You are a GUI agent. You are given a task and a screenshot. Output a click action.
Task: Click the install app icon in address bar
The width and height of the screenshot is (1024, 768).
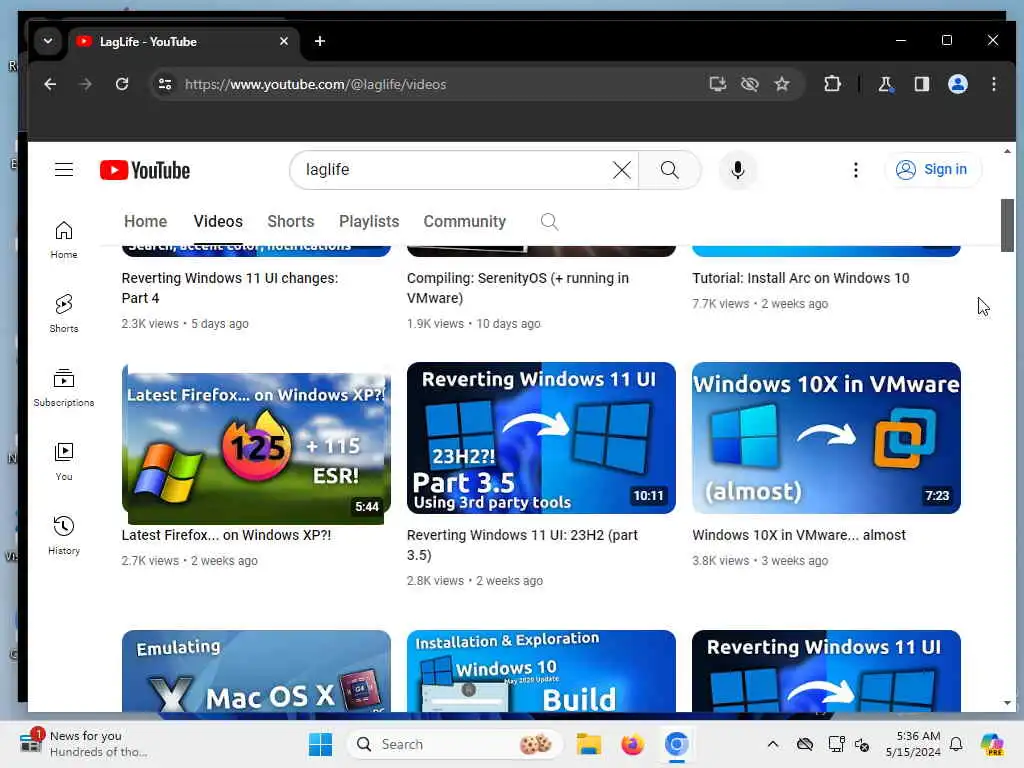tap(717, 84)
